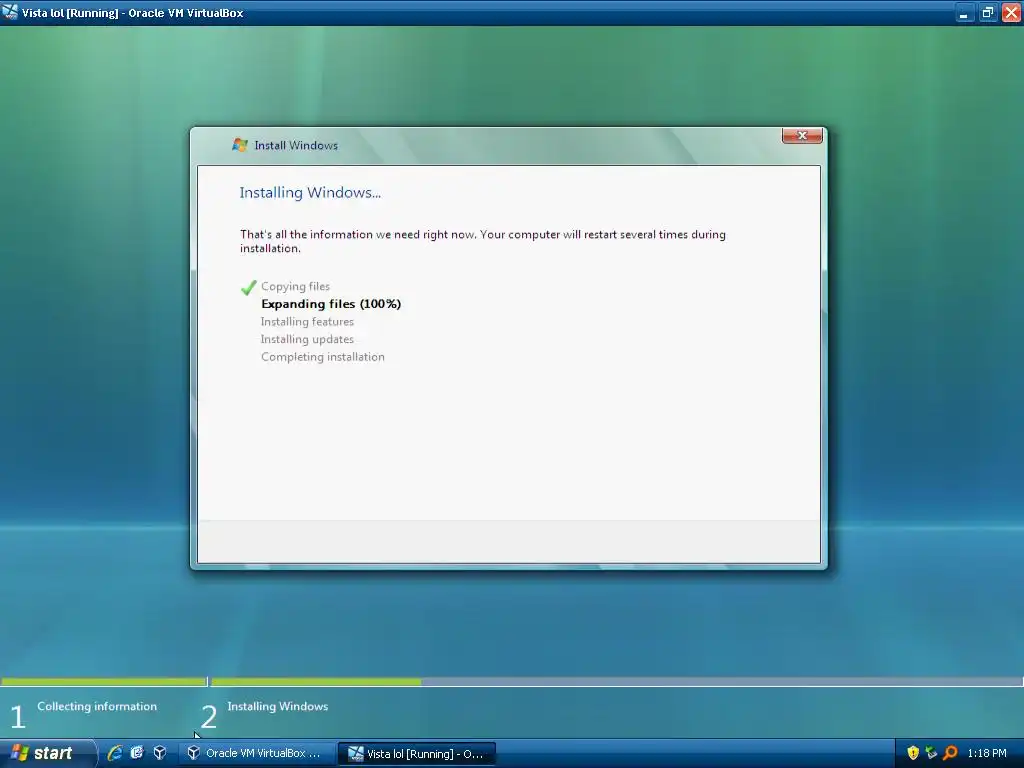
Task: Open the network tray icon
Action: coord(931,753)
